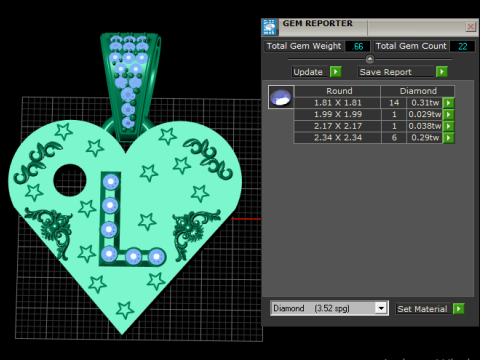
Task: Select the 2.34 X 2.34 size cell
Action: click(x=338, y=138)
